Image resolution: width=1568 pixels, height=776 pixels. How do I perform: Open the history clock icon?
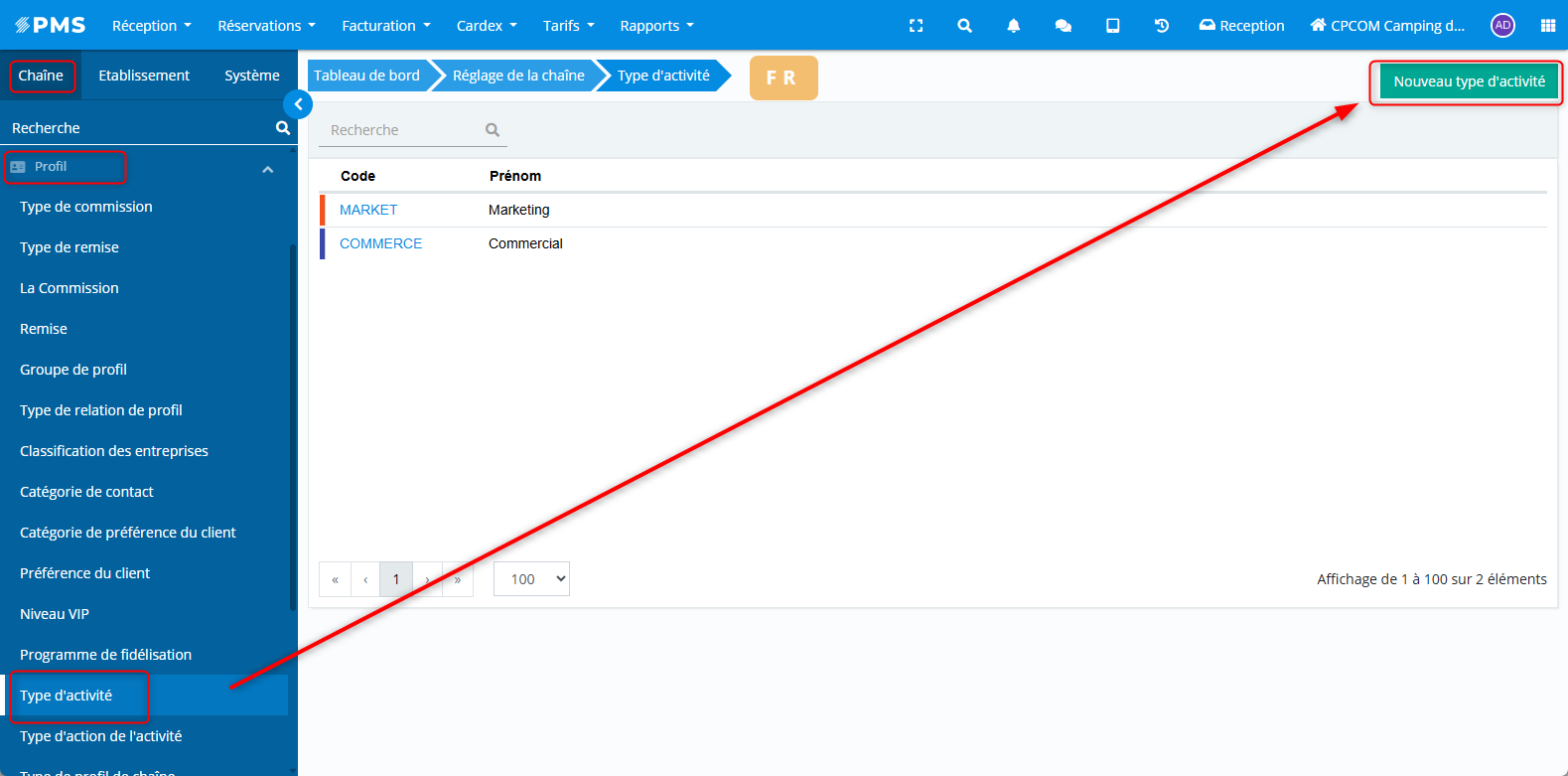(x=1161, y=26)
